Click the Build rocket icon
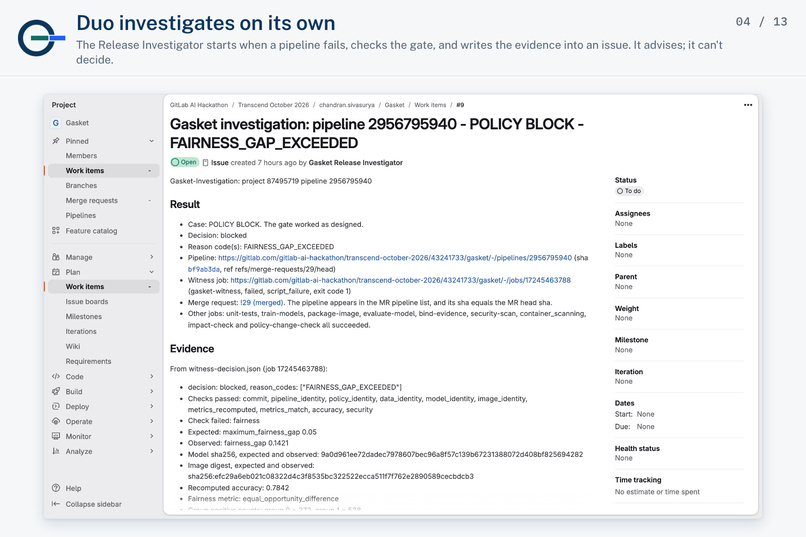This screenshot has width=806, height=537. click(x=56, y=391)
